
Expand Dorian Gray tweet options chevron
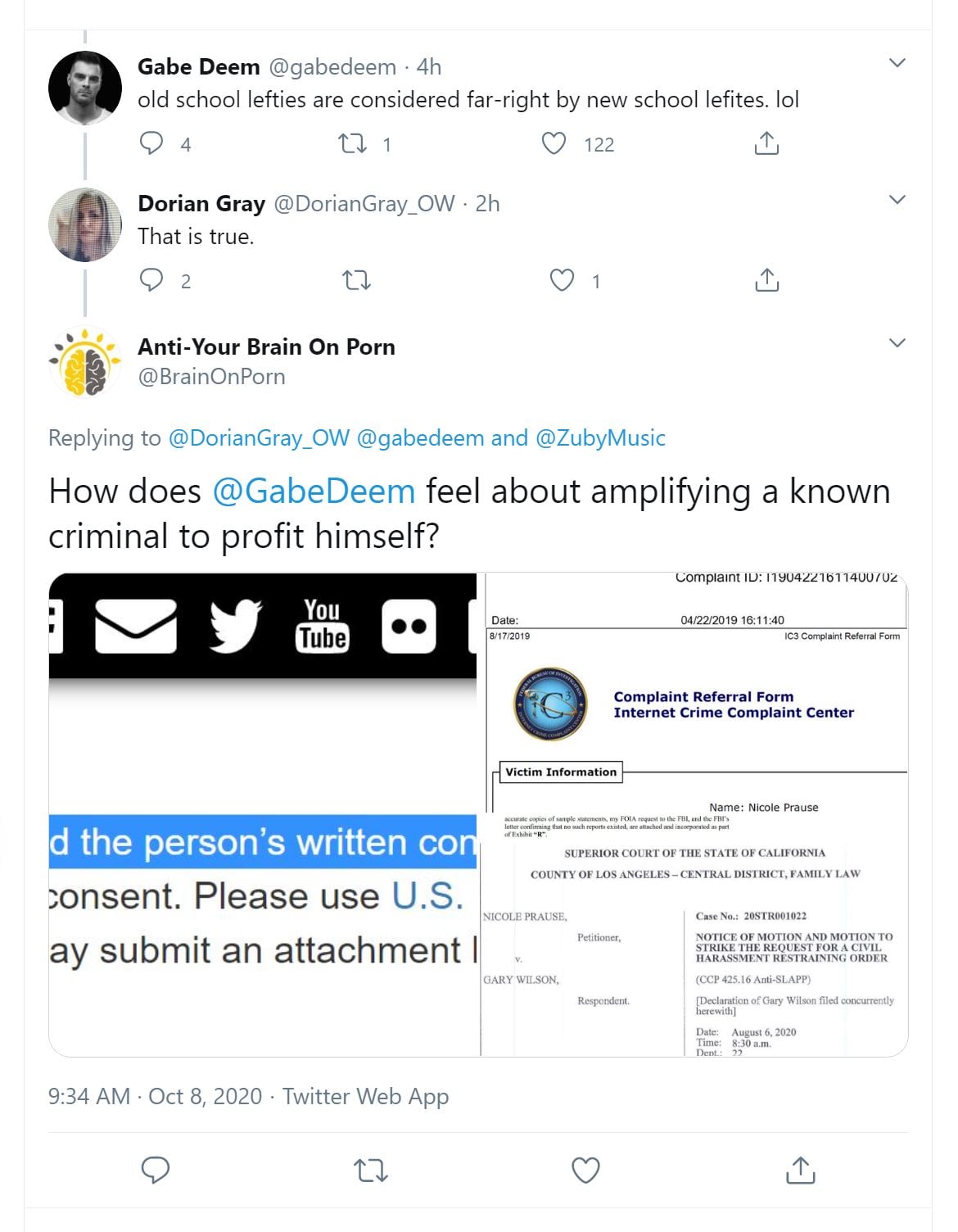click(x=897, y=200)
